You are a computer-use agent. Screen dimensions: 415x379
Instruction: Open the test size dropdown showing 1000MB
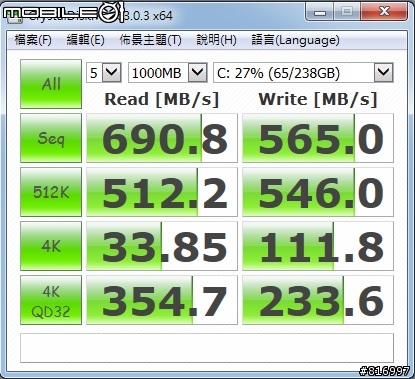click(x=168, y=72)
